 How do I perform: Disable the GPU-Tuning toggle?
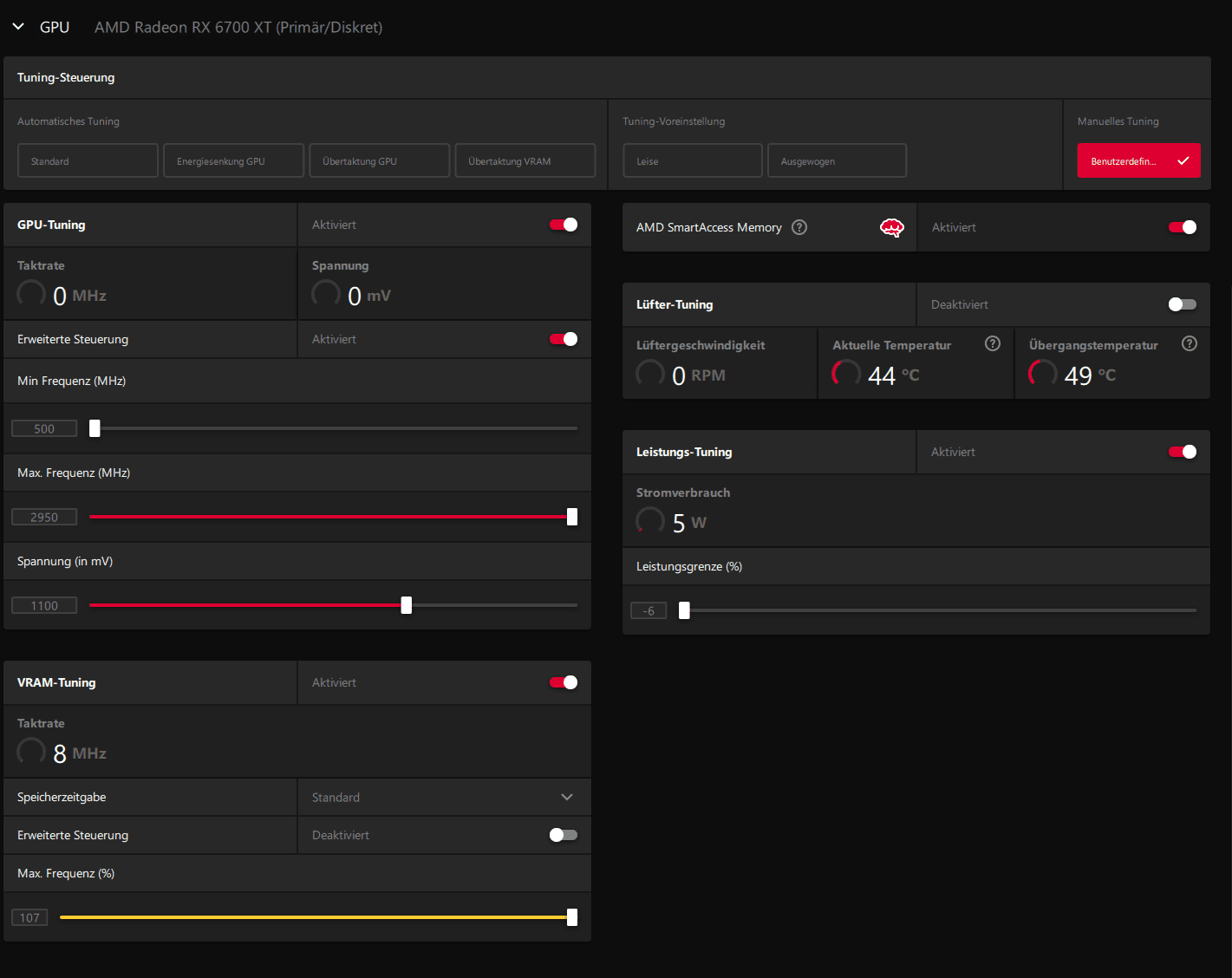(x=564, y=225)
